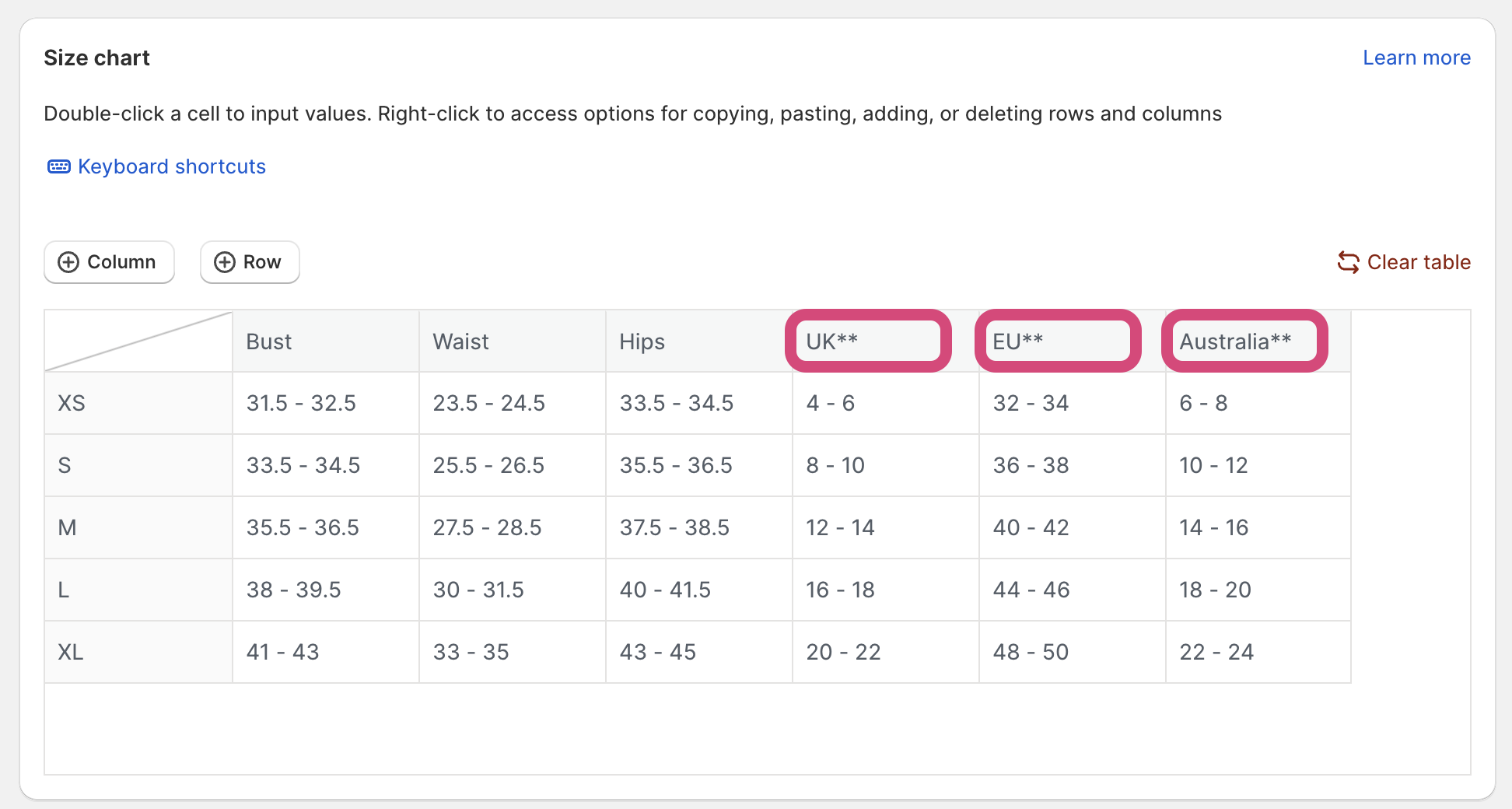
Task: Select the Waist column header
Action: [x=513, y=341]
